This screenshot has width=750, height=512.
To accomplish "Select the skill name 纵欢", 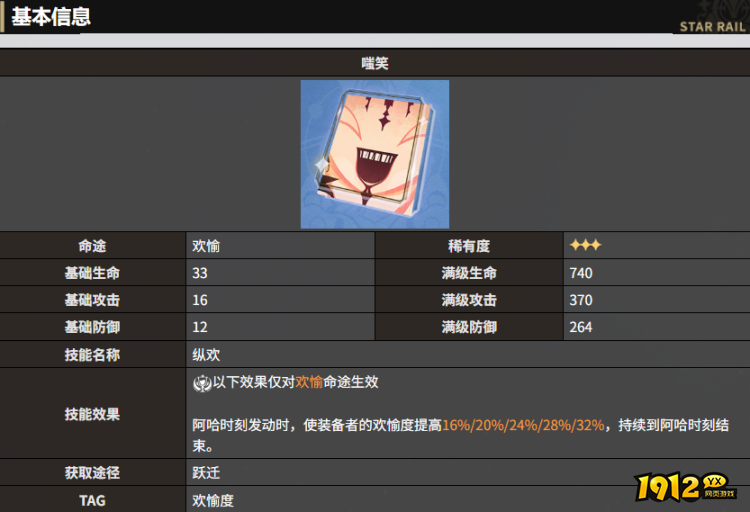I will point(206,355).
